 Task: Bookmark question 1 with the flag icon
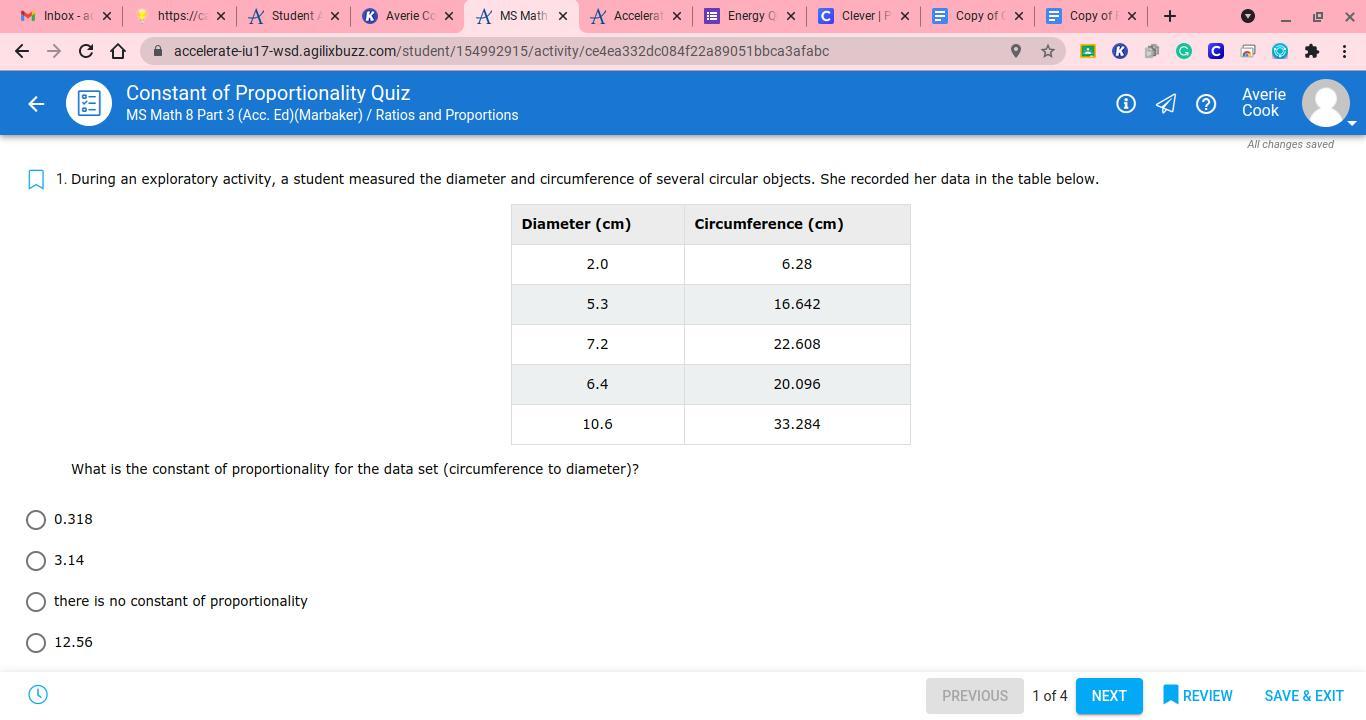click(36, 180)
